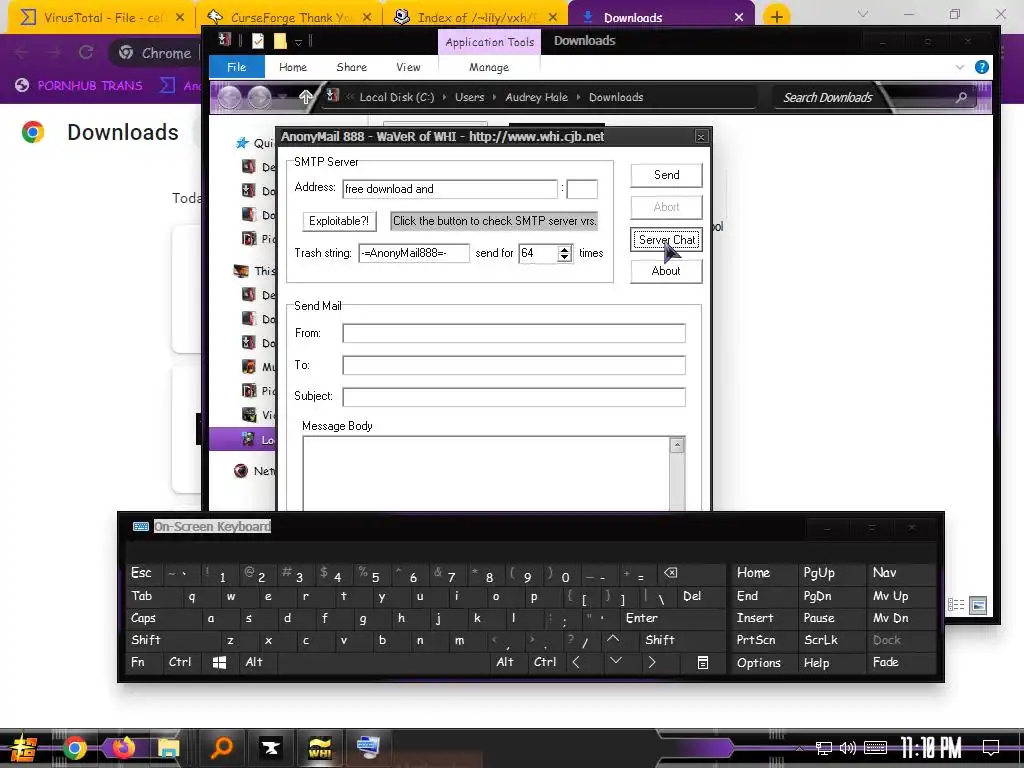Close the AnonyMail 888 dialog
The image size is (1024, 768).
pyautogui.click(x=701, y=136)
